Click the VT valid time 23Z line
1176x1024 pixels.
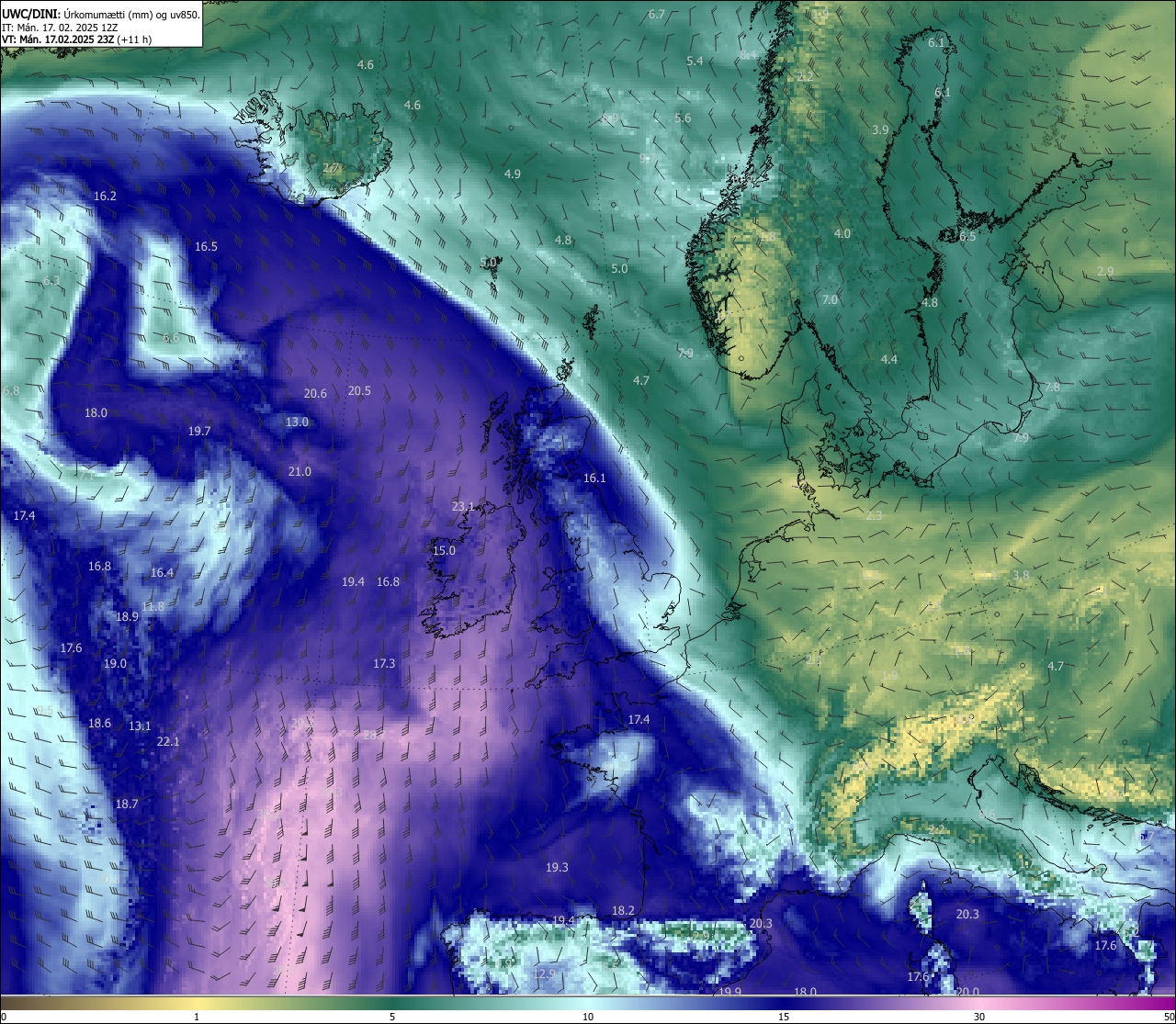point(77,39)
